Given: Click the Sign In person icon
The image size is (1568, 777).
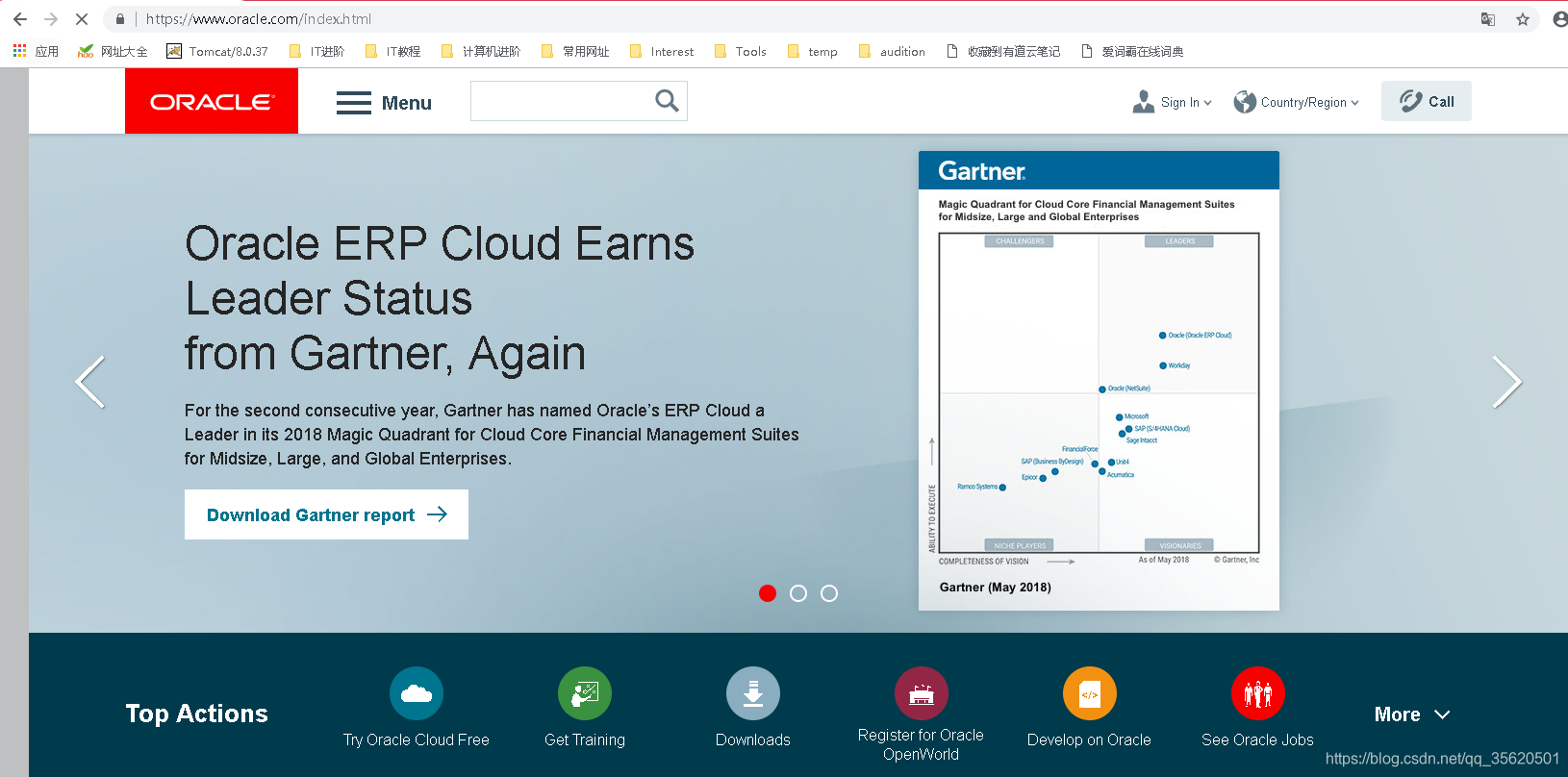Looking at the screenshot, I should click(1143, 102).
